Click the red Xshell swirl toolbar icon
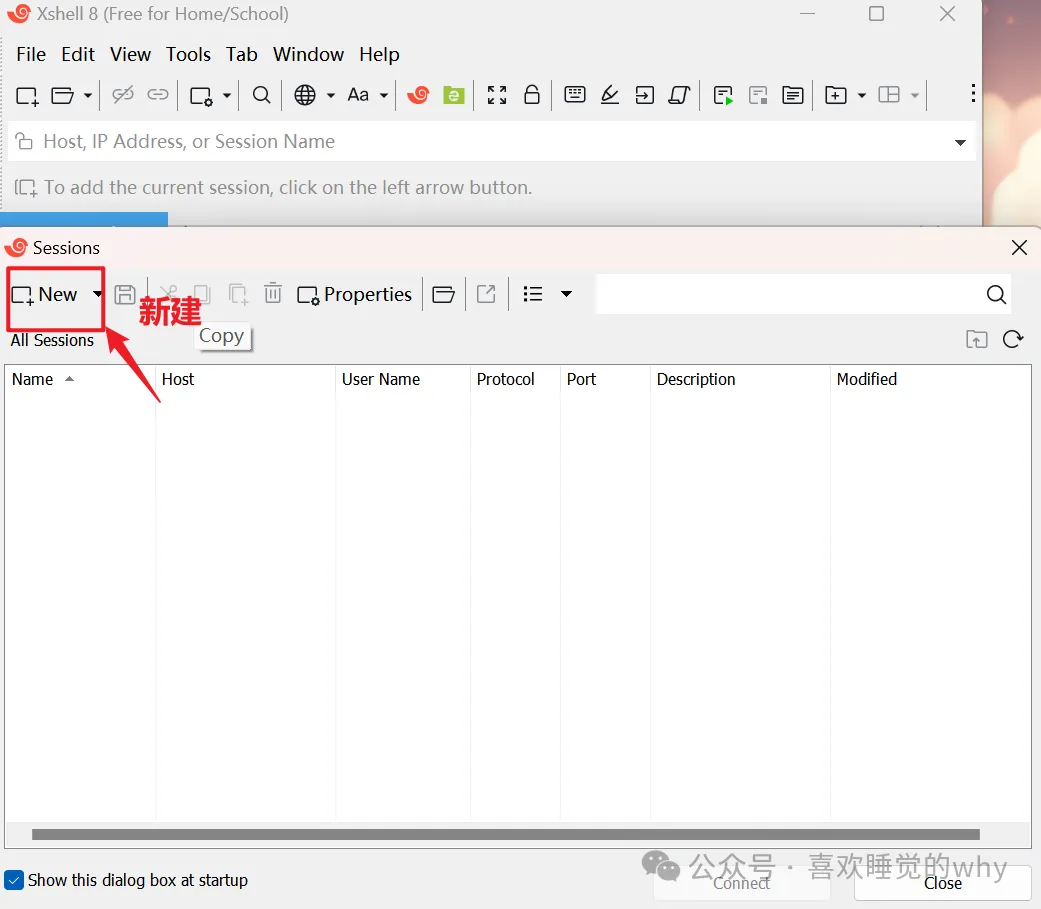 coord(418,95)
